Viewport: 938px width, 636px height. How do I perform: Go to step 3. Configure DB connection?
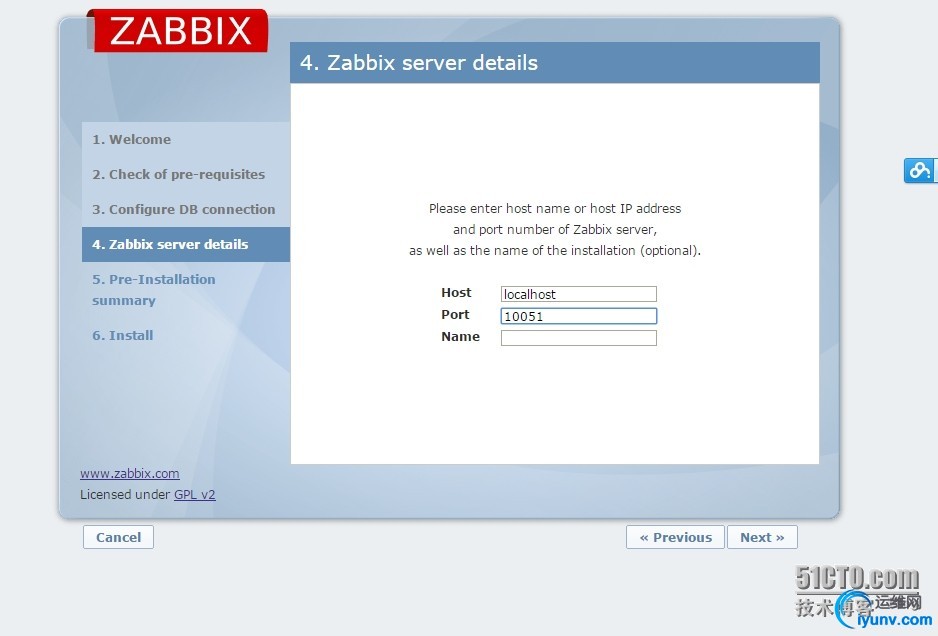coord(184,209)
